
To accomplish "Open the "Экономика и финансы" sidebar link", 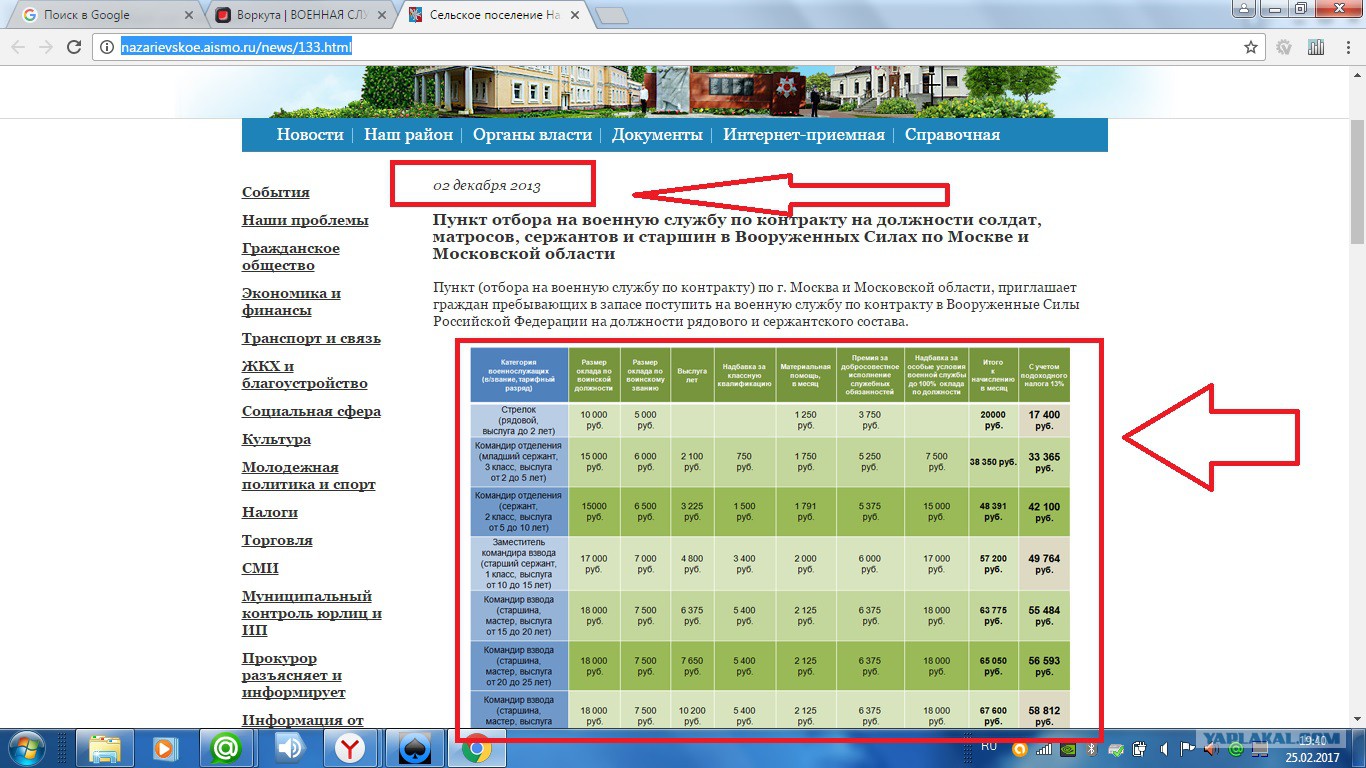I will [x=292, y=302].
